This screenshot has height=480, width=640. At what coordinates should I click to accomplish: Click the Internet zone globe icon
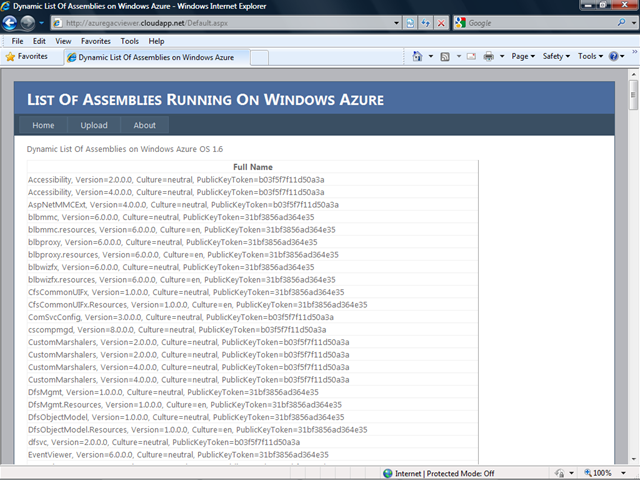388,473
